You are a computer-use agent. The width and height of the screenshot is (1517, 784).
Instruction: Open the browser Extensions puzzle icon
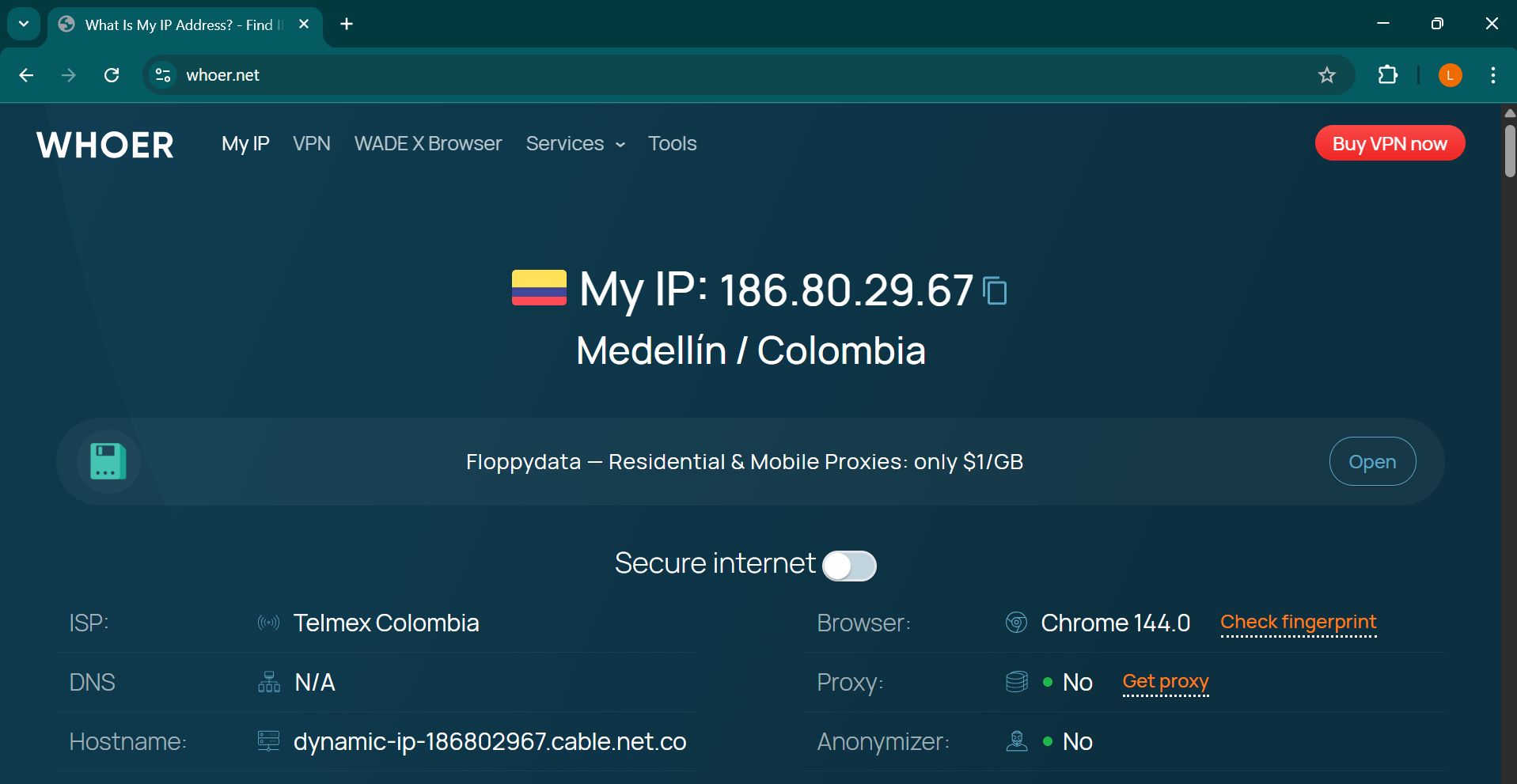(x=1387, y=75)
